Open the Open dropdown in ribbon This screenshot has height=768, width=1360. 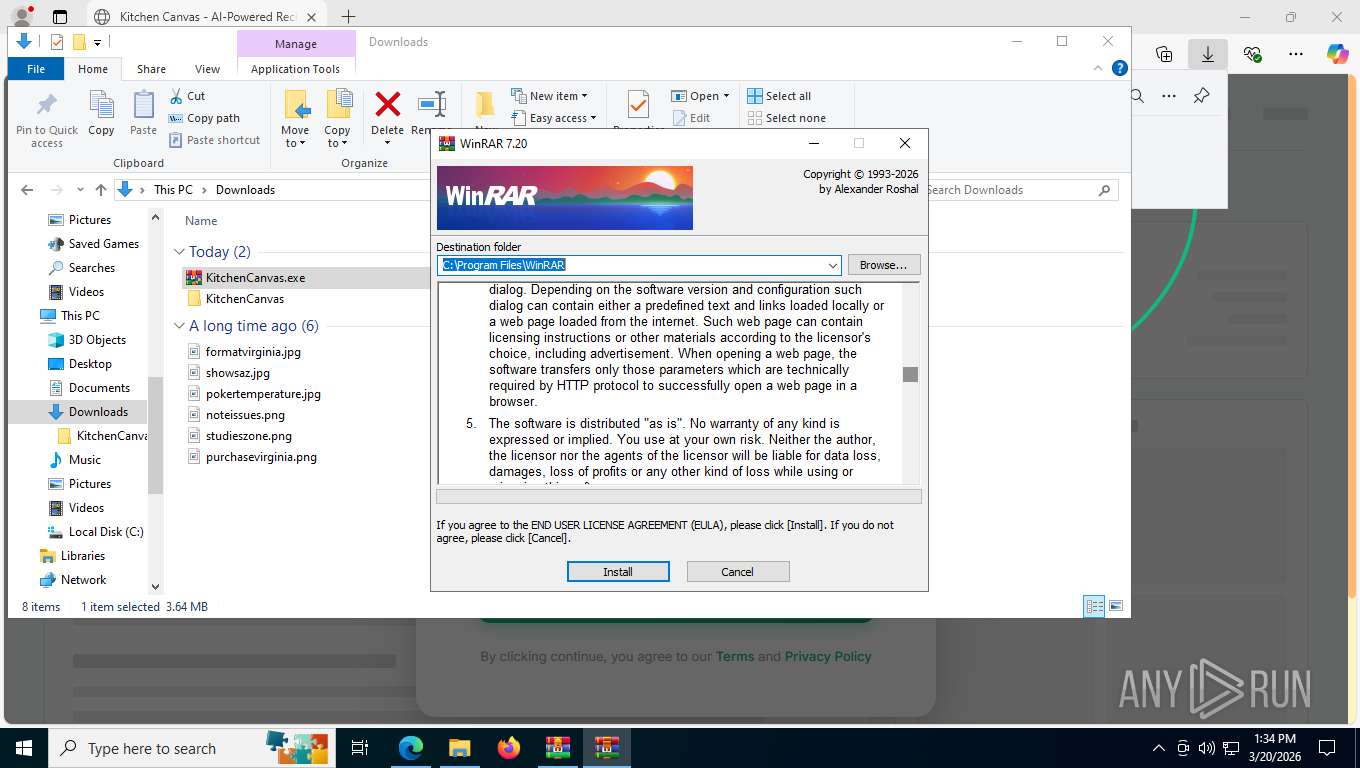(700, 96)
